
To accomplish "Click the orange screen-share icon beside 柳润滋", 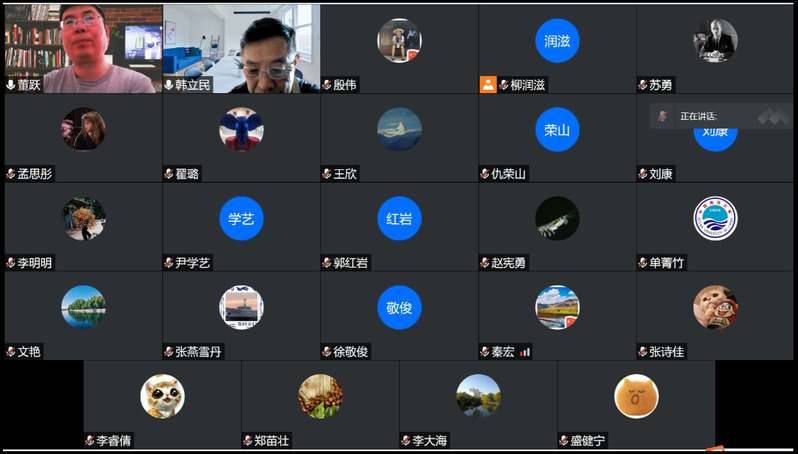I will point(488,85).
